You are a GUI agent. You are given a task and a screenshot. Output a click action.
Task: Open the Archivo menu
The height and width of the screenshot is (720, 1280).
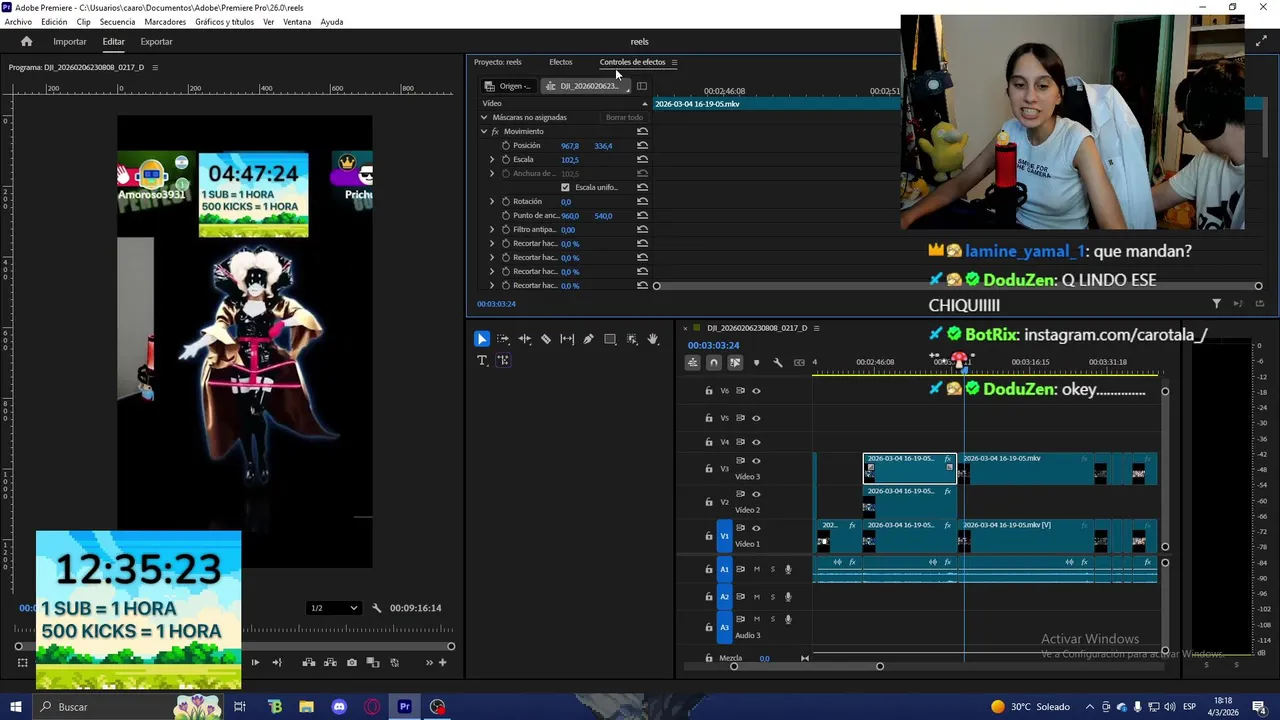pyautogui.click(x=18, y=22)
